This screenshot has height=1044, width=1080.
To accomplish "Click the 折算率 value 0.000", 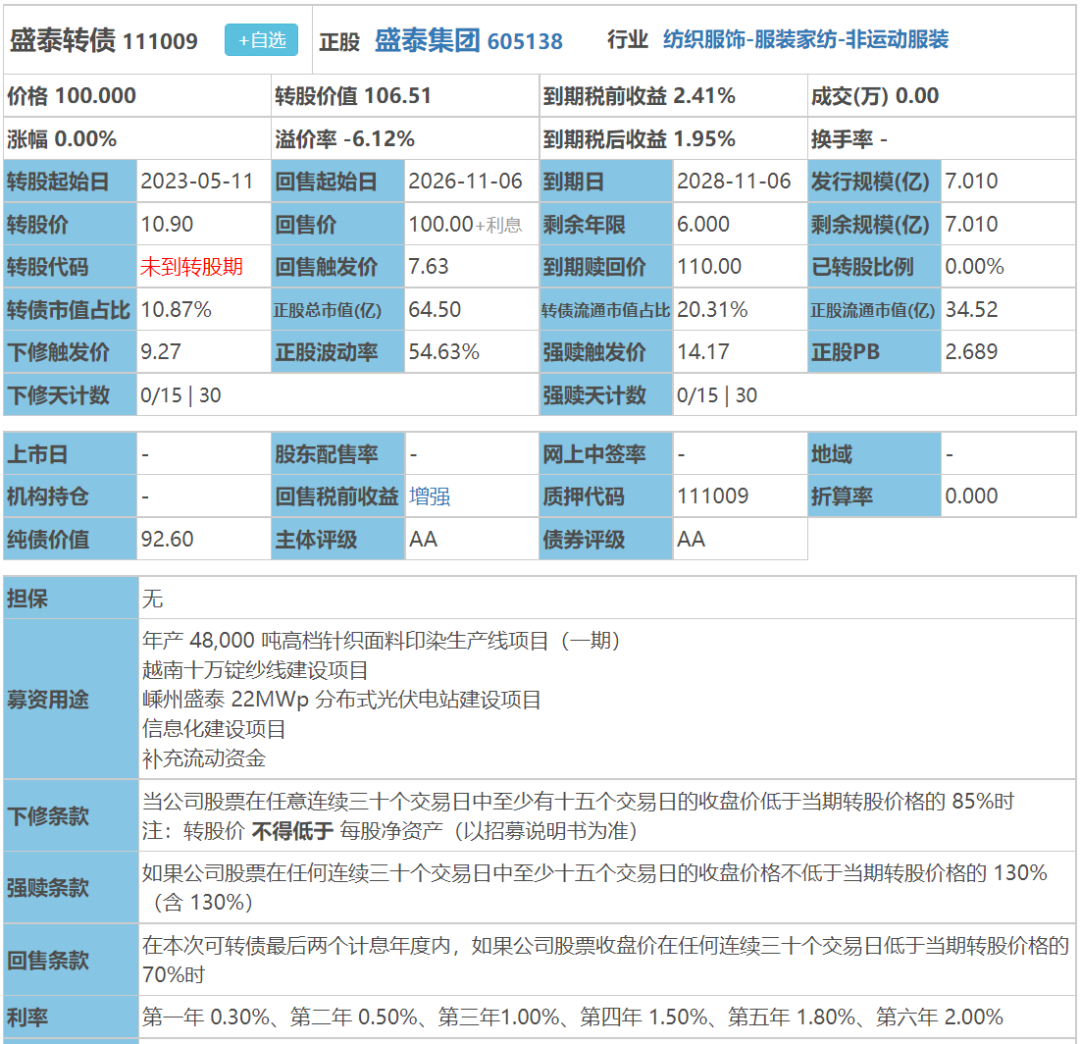I will [x=971, y=496].
